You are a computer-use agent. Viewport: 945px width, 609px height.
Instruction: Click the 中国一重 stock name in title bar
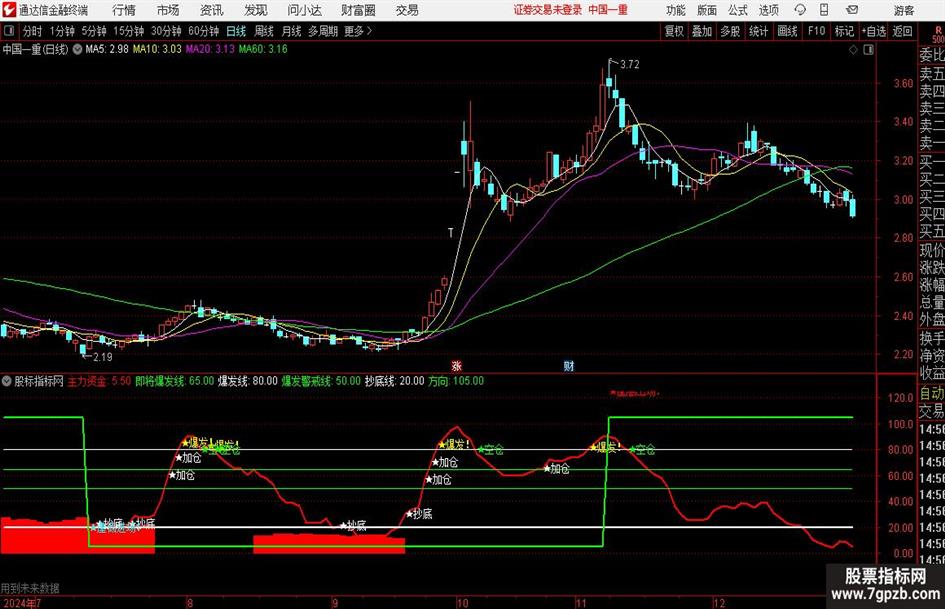[608, 10]
